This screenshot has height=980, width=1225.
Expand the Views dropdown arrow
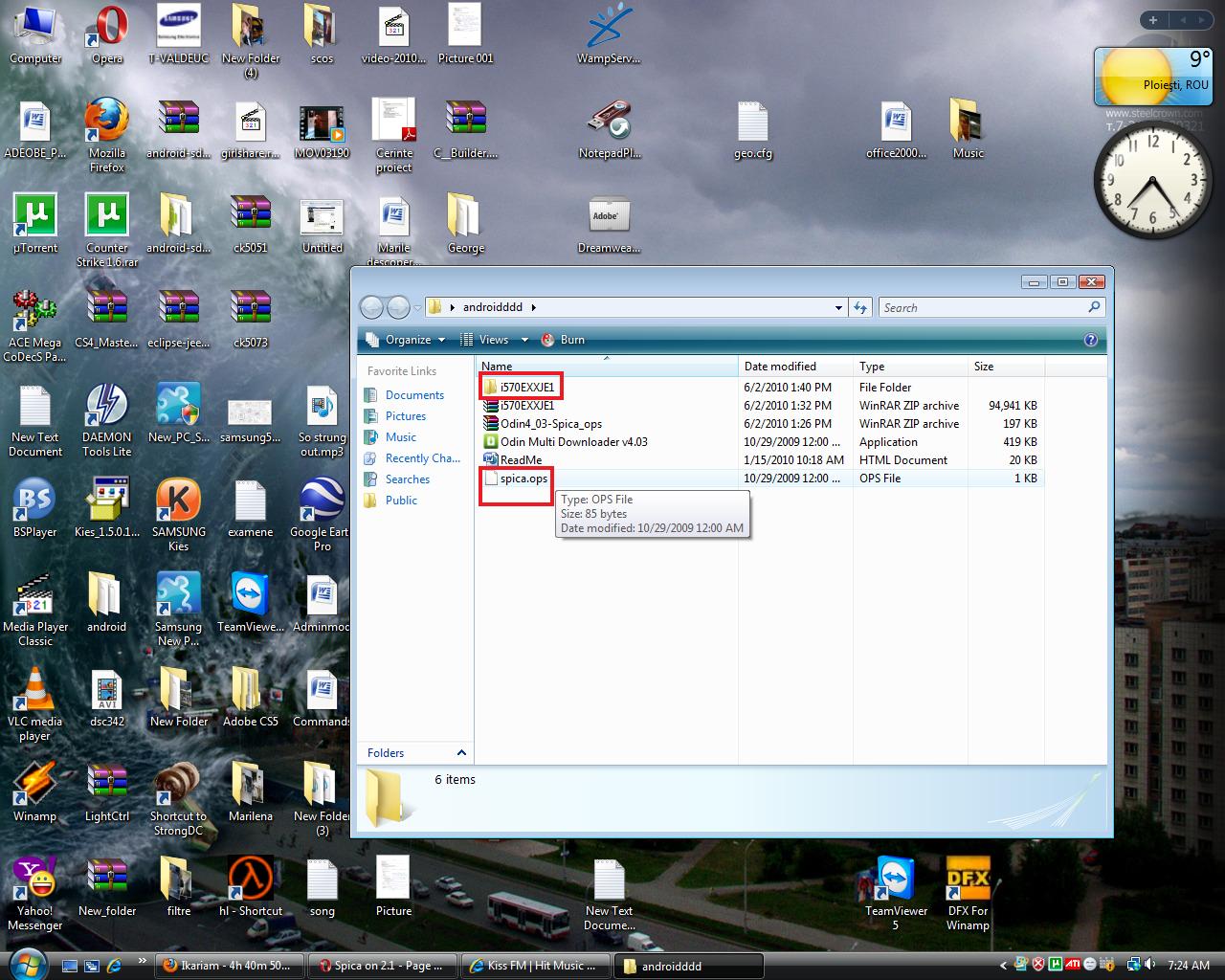tap(524, 340)
